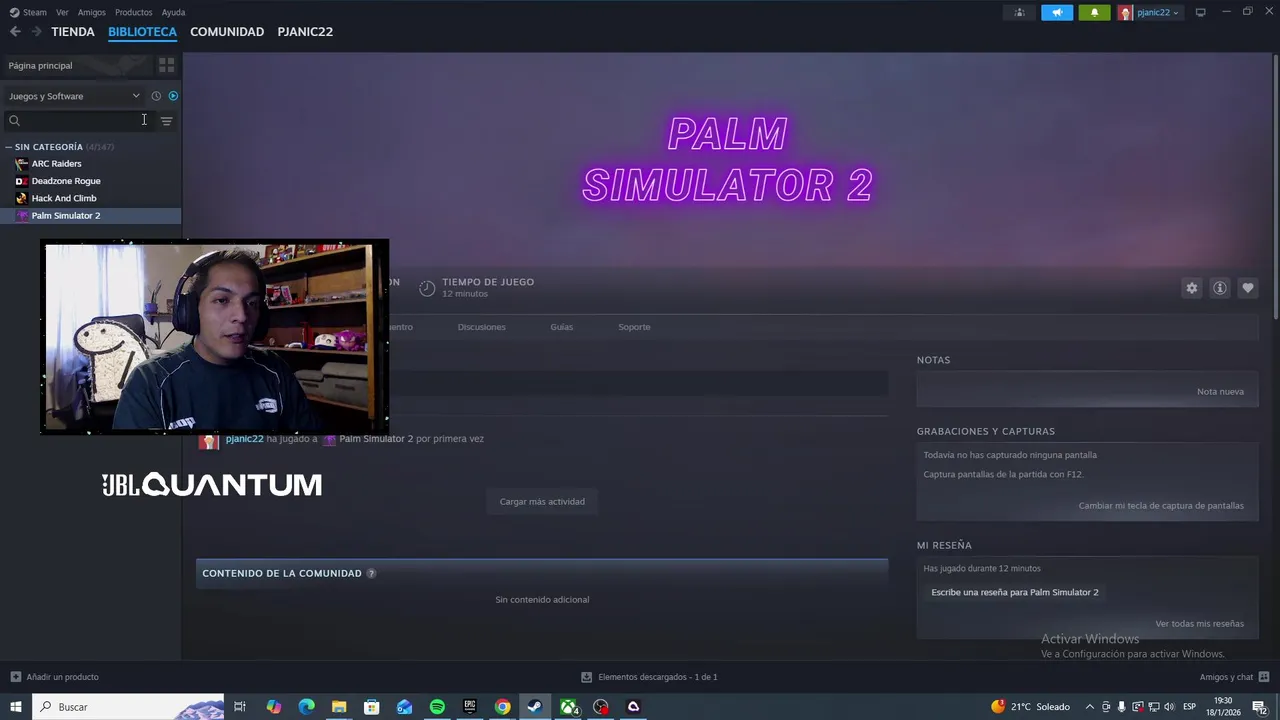Open the volume speaker tray icon

1169,707
